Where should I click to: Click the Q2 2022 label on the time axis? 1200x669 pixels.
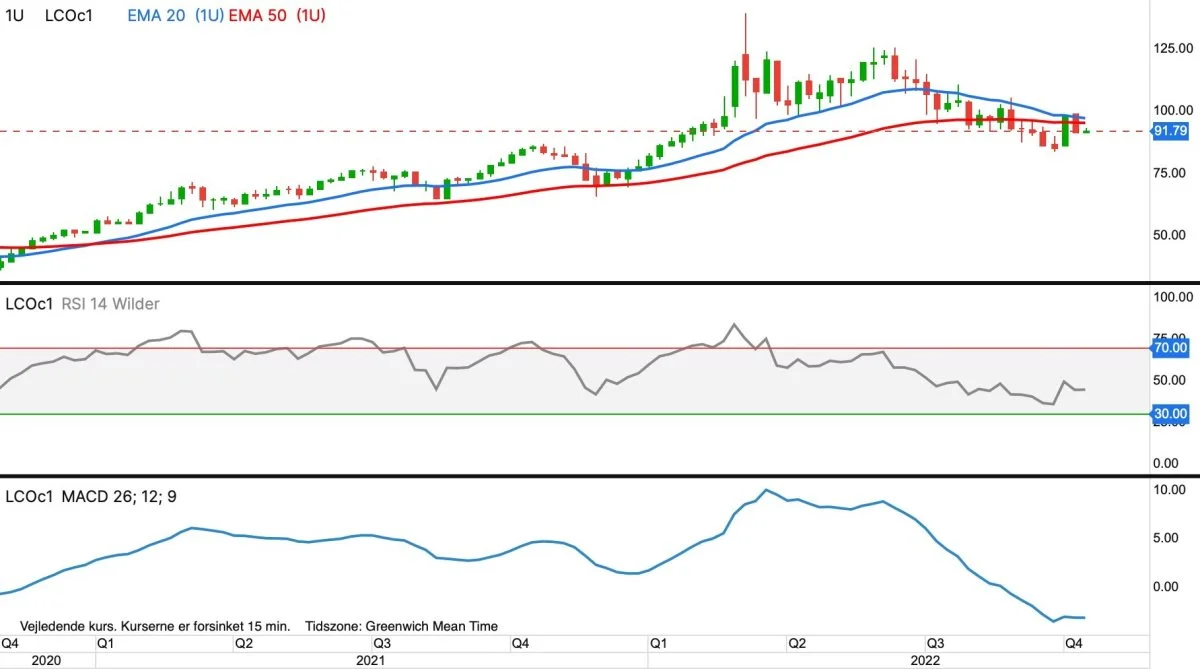(797, 643)
